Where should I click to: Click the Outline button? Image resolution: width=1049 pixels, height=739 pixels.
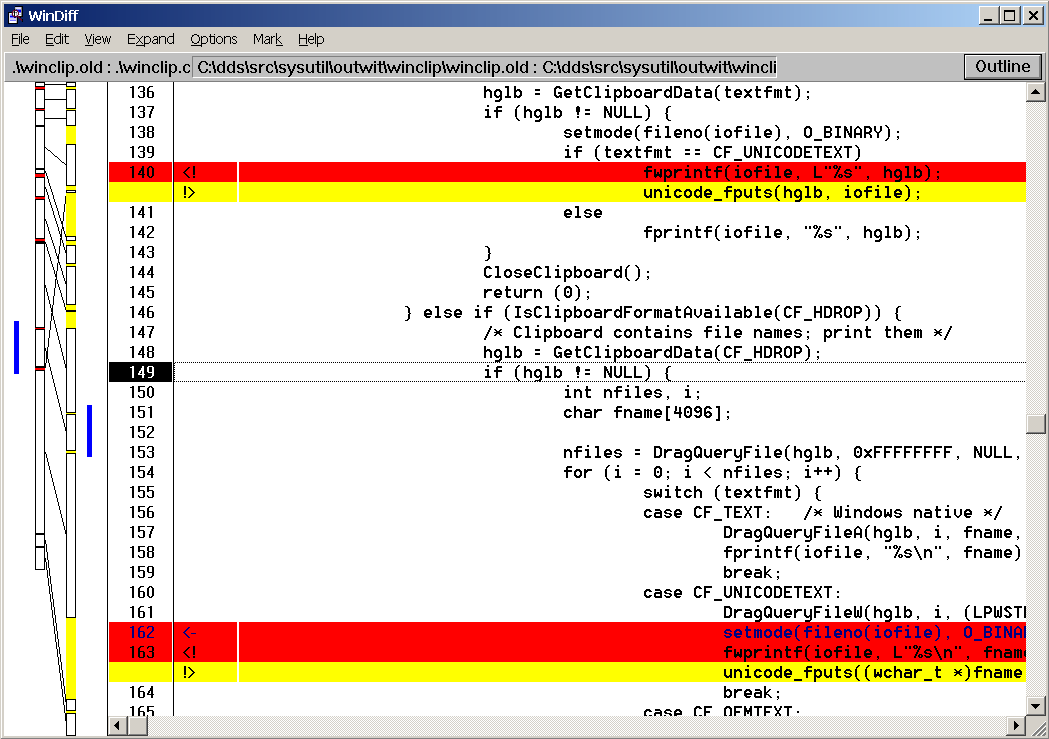coord(1002,66)
